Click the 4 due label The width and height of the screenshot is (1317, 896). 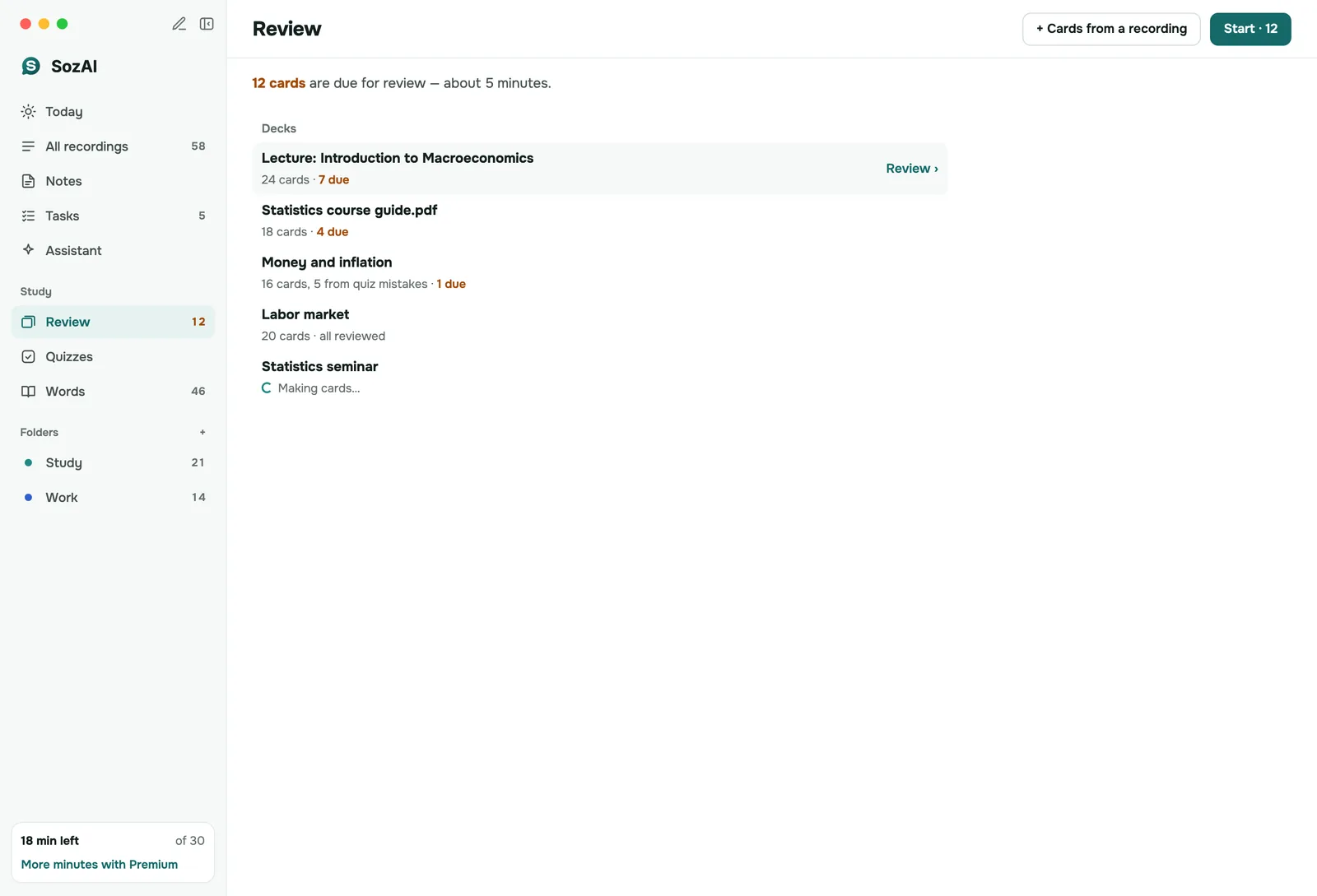[x=333, y=232]
